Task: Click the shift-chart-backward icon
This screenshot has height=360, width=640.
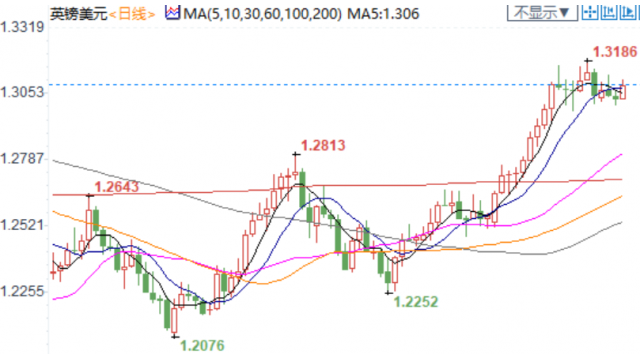Action: coord(609,13)
